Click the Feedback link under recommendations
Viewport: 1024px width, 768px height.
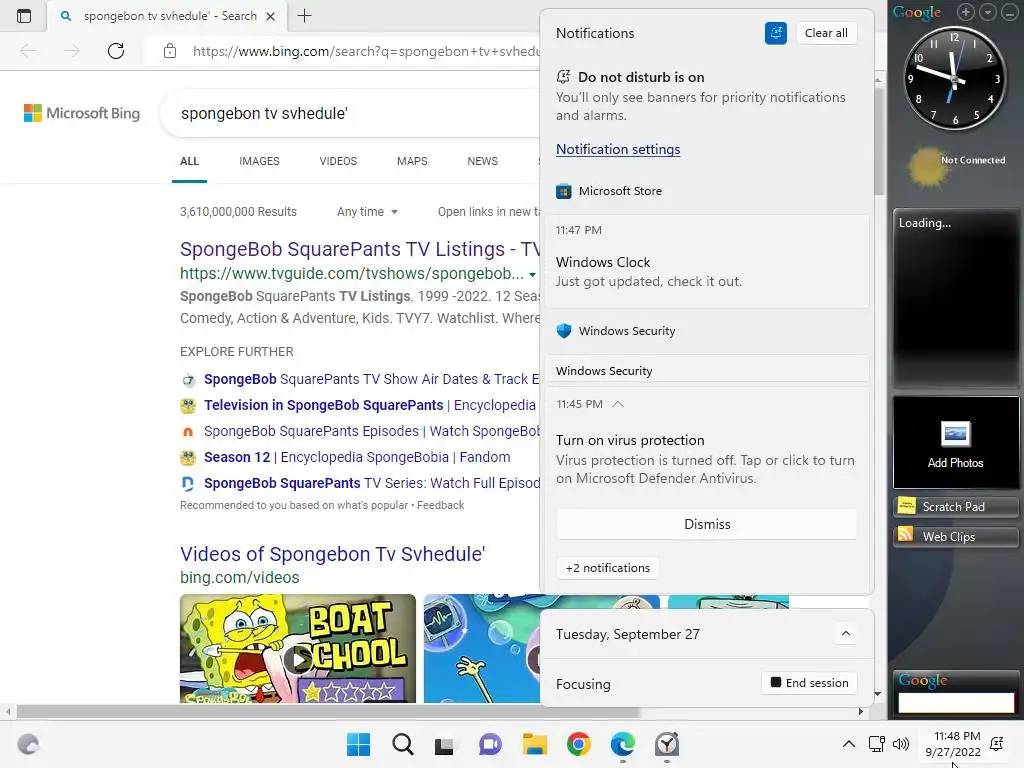pyautogui.click(x=440, y=505)
